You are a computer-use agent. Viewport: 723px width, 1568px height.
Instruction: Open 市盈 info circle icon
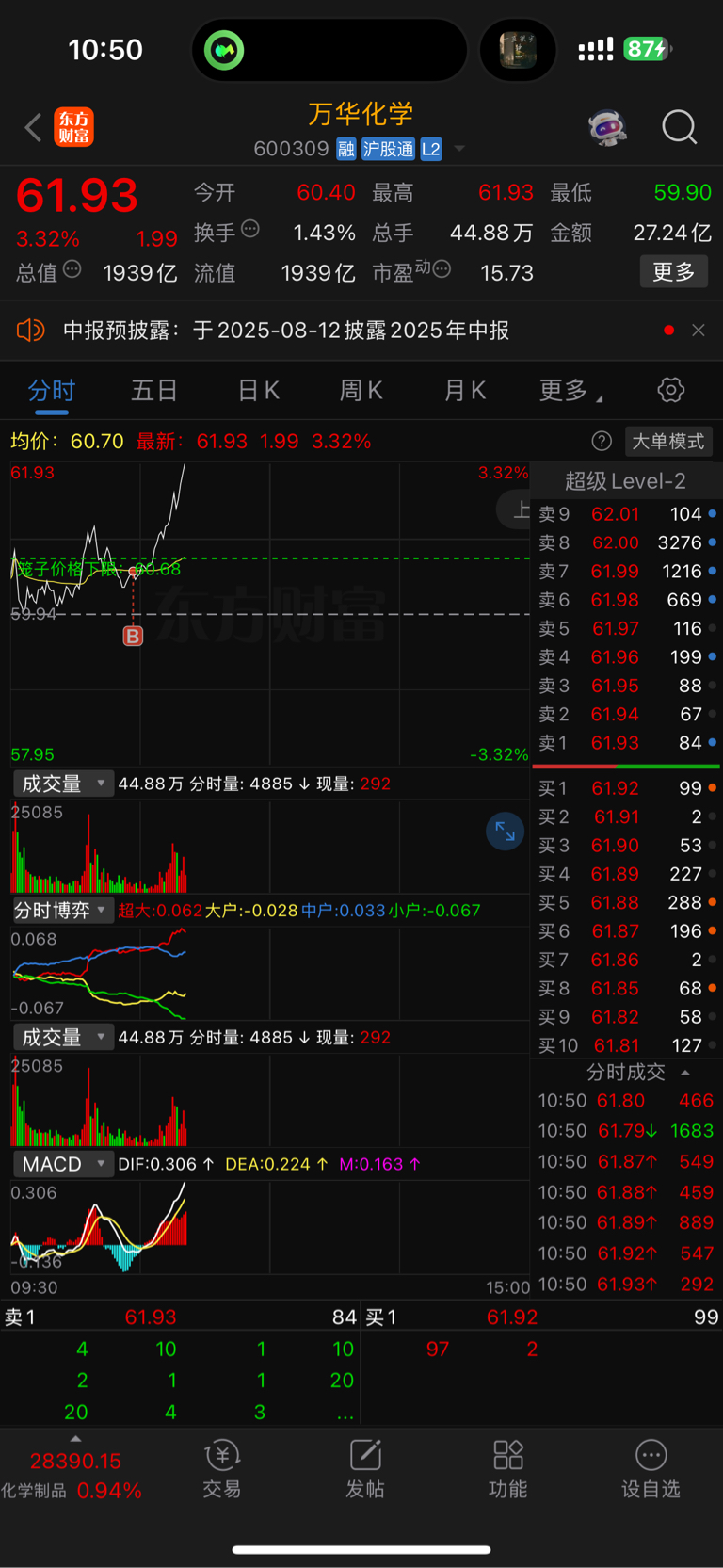(x=442, y=270)
